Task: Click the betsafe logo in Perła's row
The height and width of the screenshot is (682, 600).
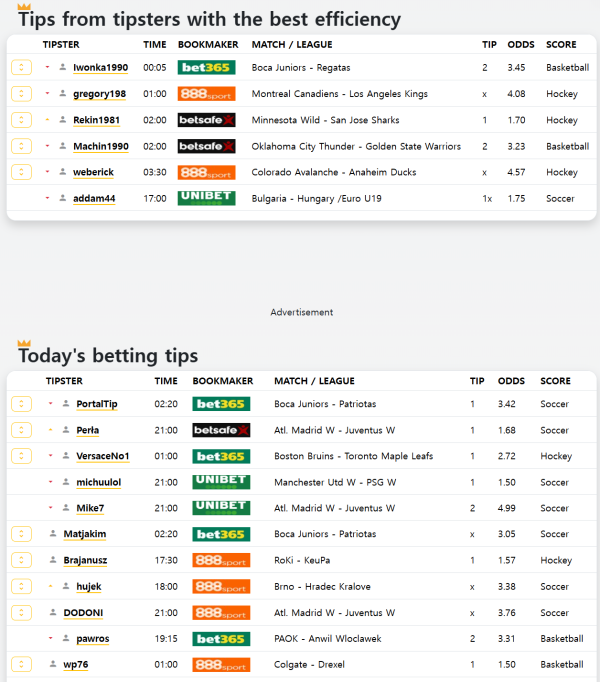Action: [221, 430]
